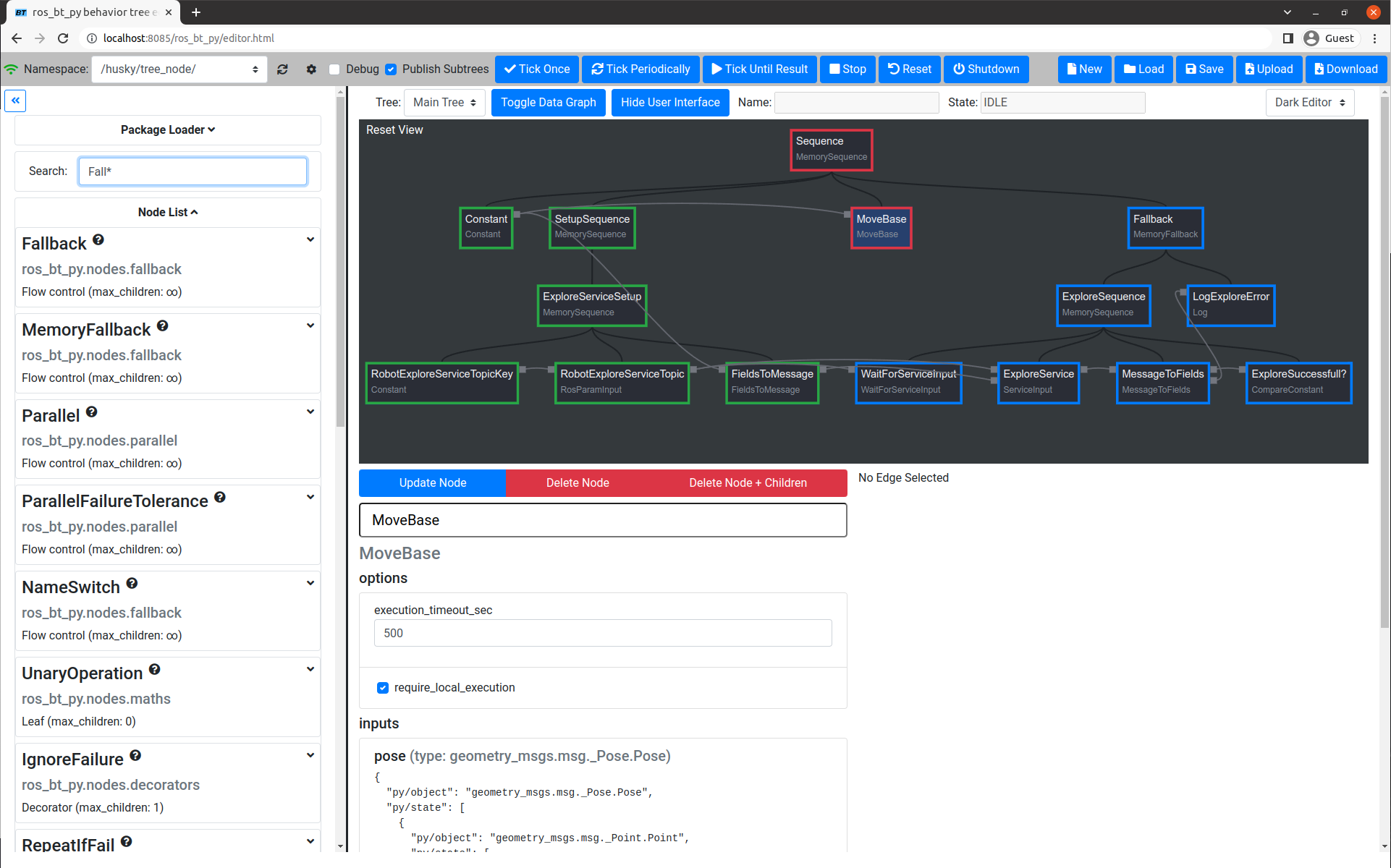Click the namespace refresh icon
This screenshot has width=1391, height=868.
point(282,69)
